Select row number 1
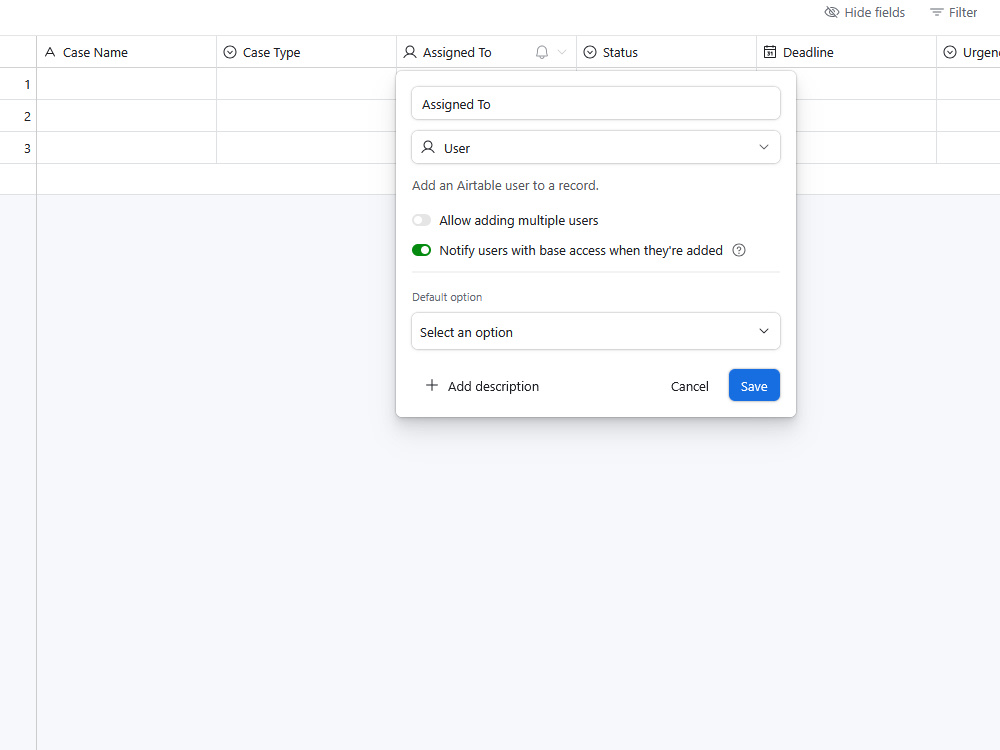1000x750 pixels. tap(27, 84)
